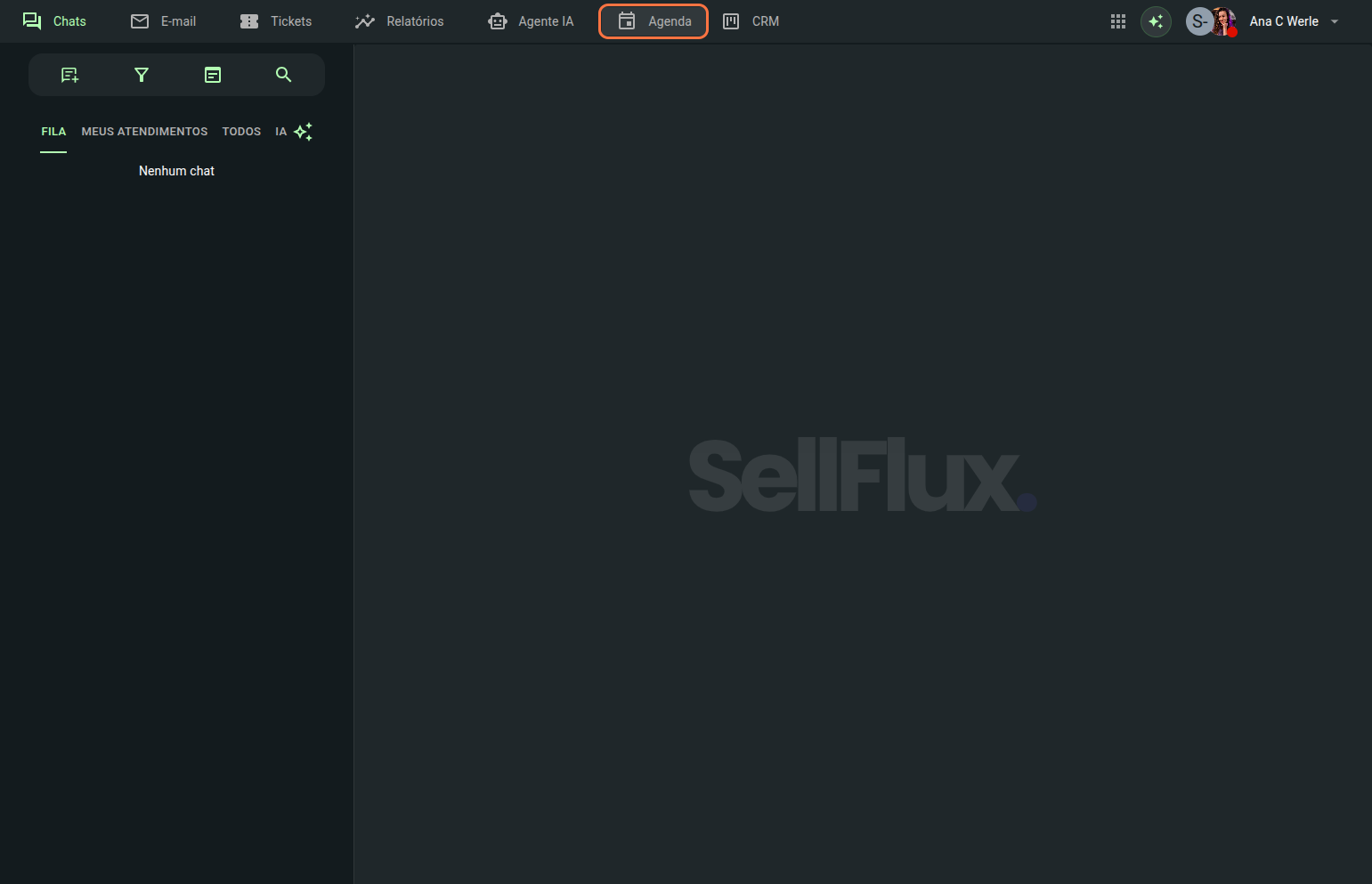
Task: Open the IA tab with sparkle icon
Action: tap(293, 132)
